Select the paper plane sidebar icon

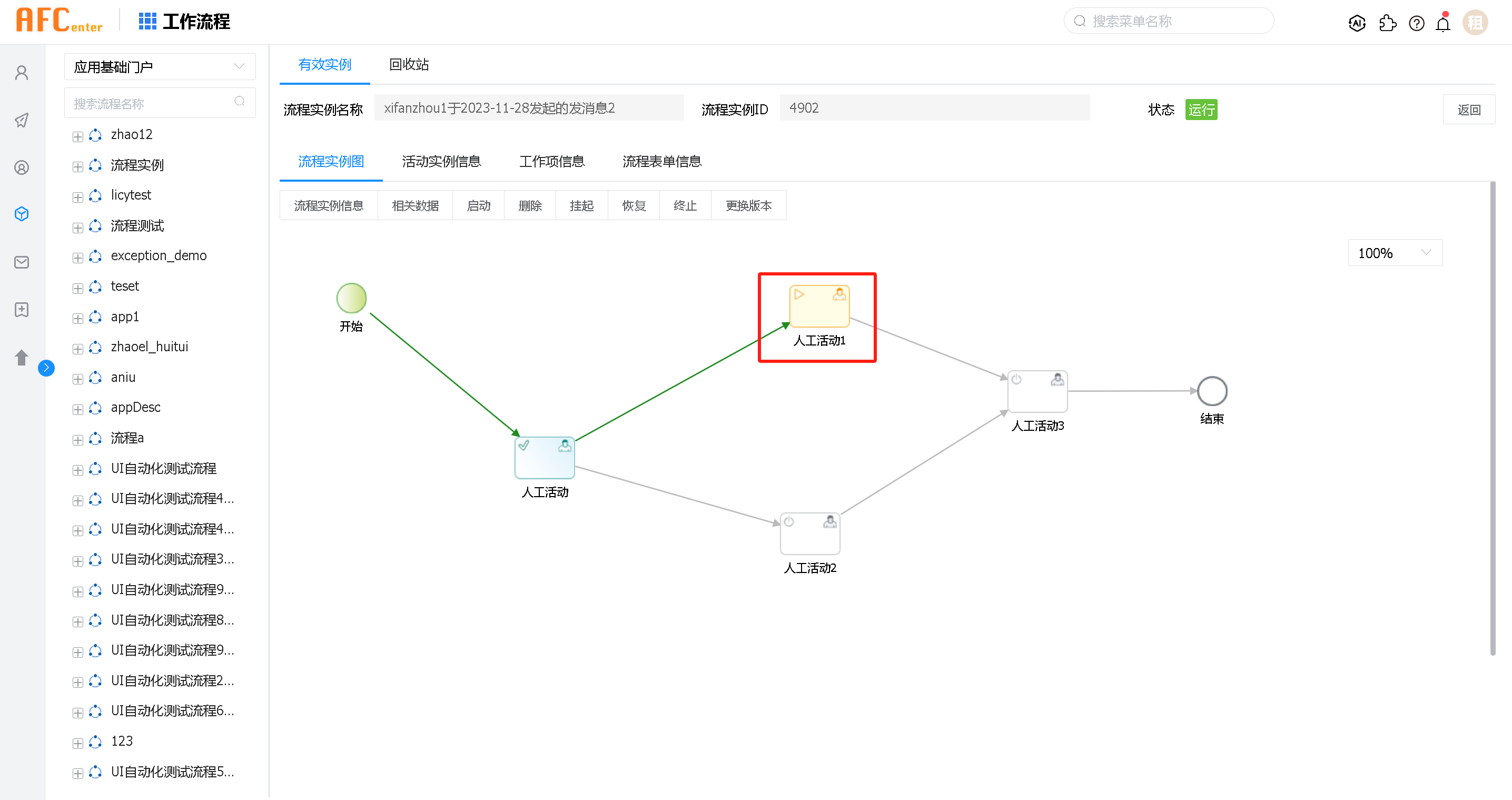(22, 120)
